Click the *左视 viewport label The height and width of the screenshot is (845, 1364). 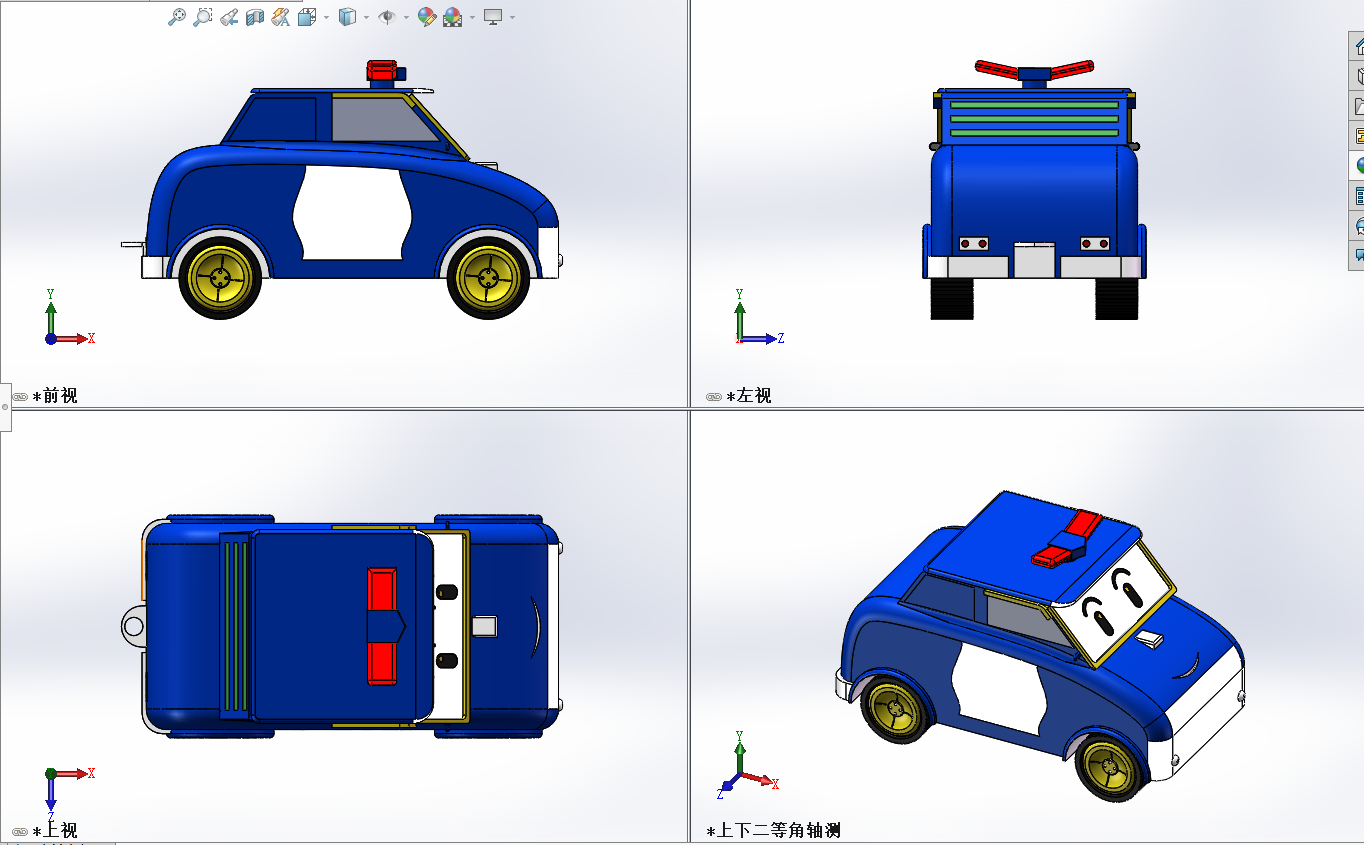coord(749,396)
